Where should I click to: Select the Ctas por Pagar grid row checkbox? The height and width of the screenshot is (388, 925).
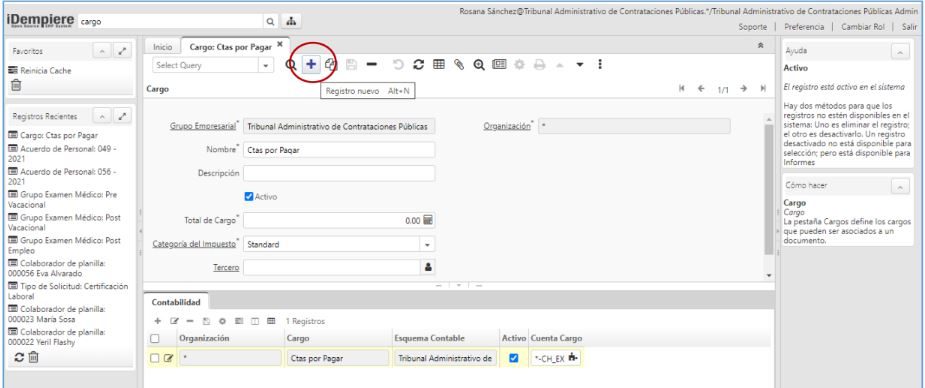[155, 358]
